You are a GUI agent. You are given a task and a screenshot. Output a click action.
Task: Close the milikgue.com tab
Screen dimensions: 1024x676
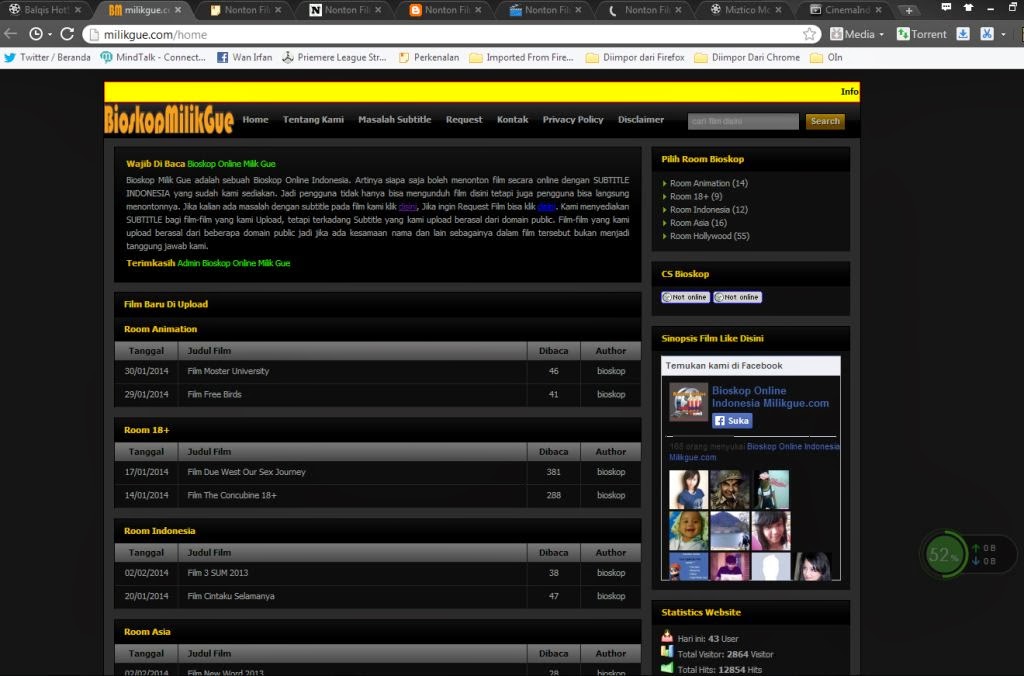click(178, 10)
